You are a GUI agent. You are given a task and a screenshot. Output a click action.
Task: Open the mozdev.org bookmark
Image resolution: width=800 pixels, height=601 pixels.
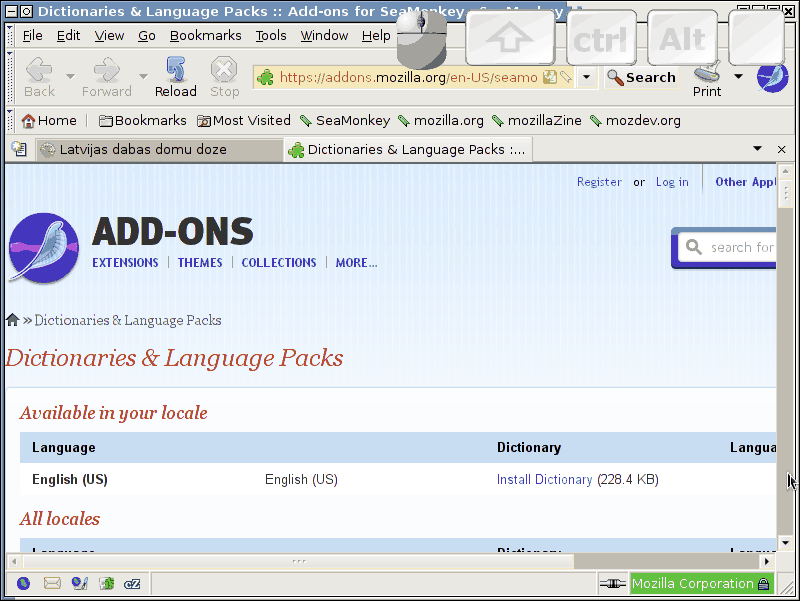(x=635, y=120)
